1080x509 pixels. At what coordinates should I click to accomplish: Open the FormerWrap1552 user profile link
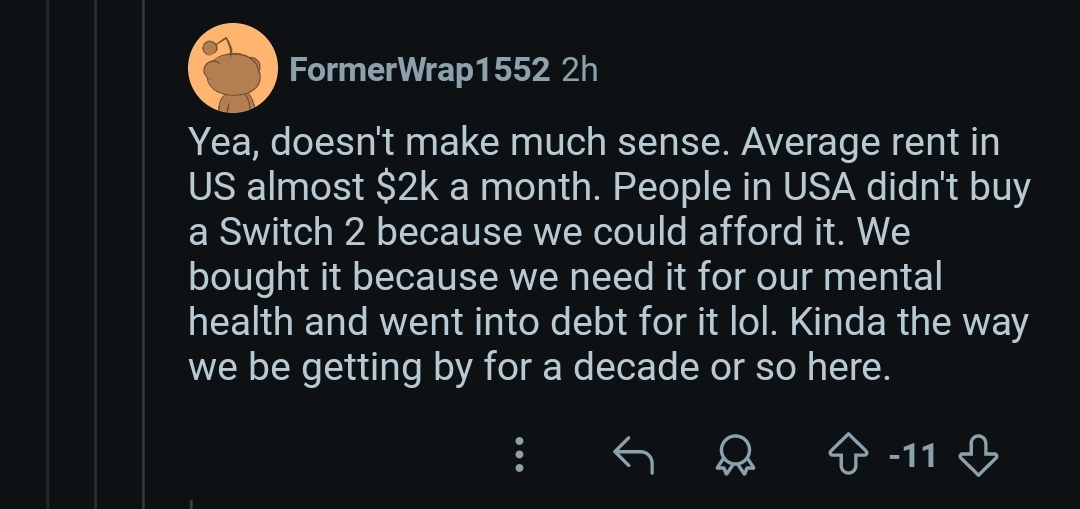(x=419, y=70)
